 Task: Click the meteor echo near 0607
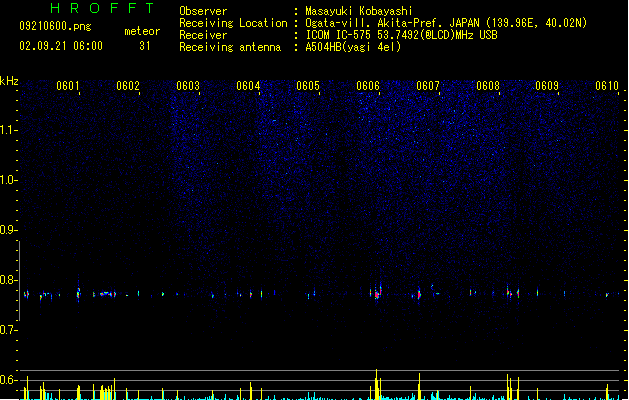[419, 294]
